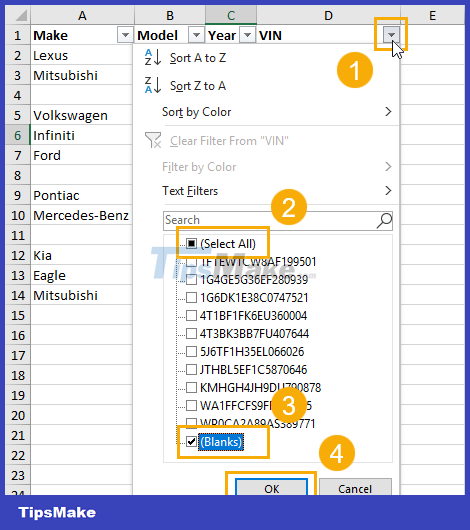Select row 15 header
The width and height of the screenshot is (470, 530).
(x=18, y=315)
